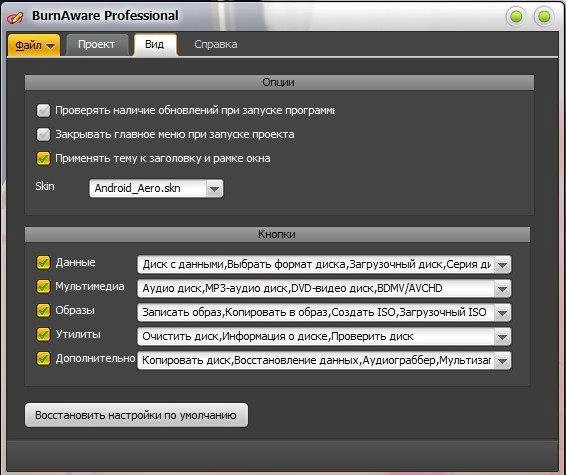Open the Файл menu

coord(34,45)
